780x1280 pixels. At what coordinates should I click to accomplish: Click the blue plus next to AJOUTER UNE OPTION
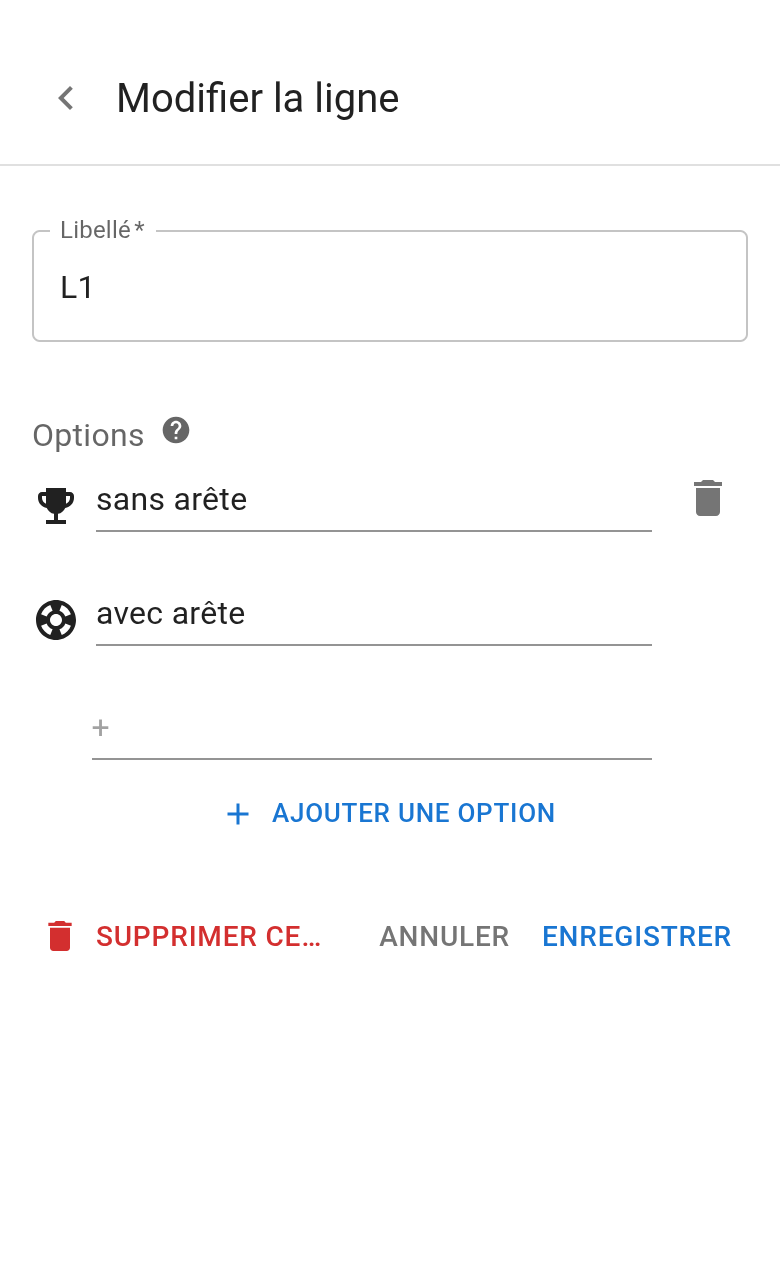[x=237, y=814]
